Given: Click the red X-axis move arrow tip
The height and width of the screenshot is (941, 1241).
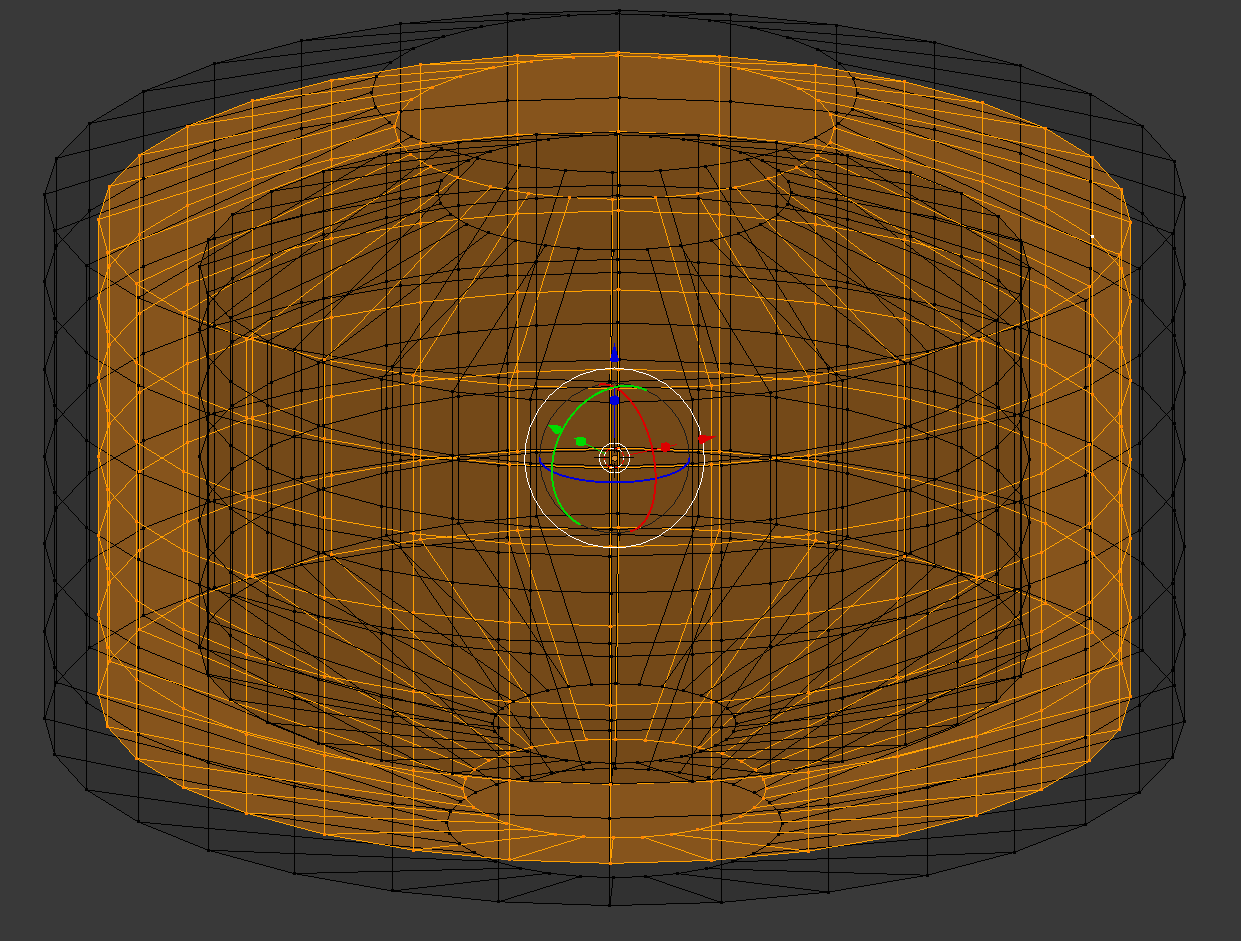Looking at the screenshot, I should [x=705, y=439].
